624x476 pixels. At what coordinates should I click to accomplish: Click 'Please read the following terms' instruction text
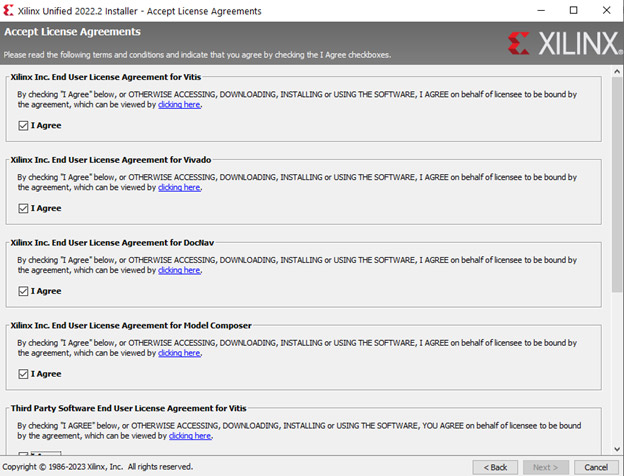(197, 55)
